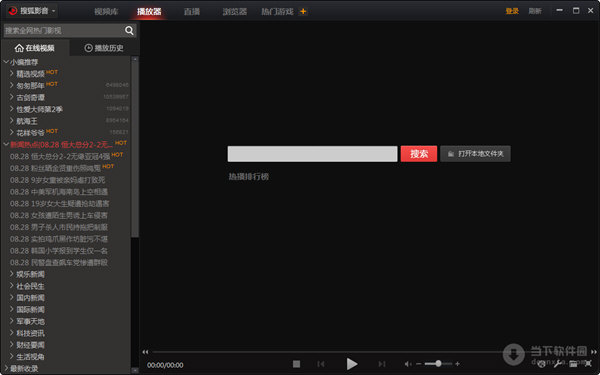600x375 pixels.
Task: Click the sidebar scrollbar up arrow
Action: click(x=135, y=59)
